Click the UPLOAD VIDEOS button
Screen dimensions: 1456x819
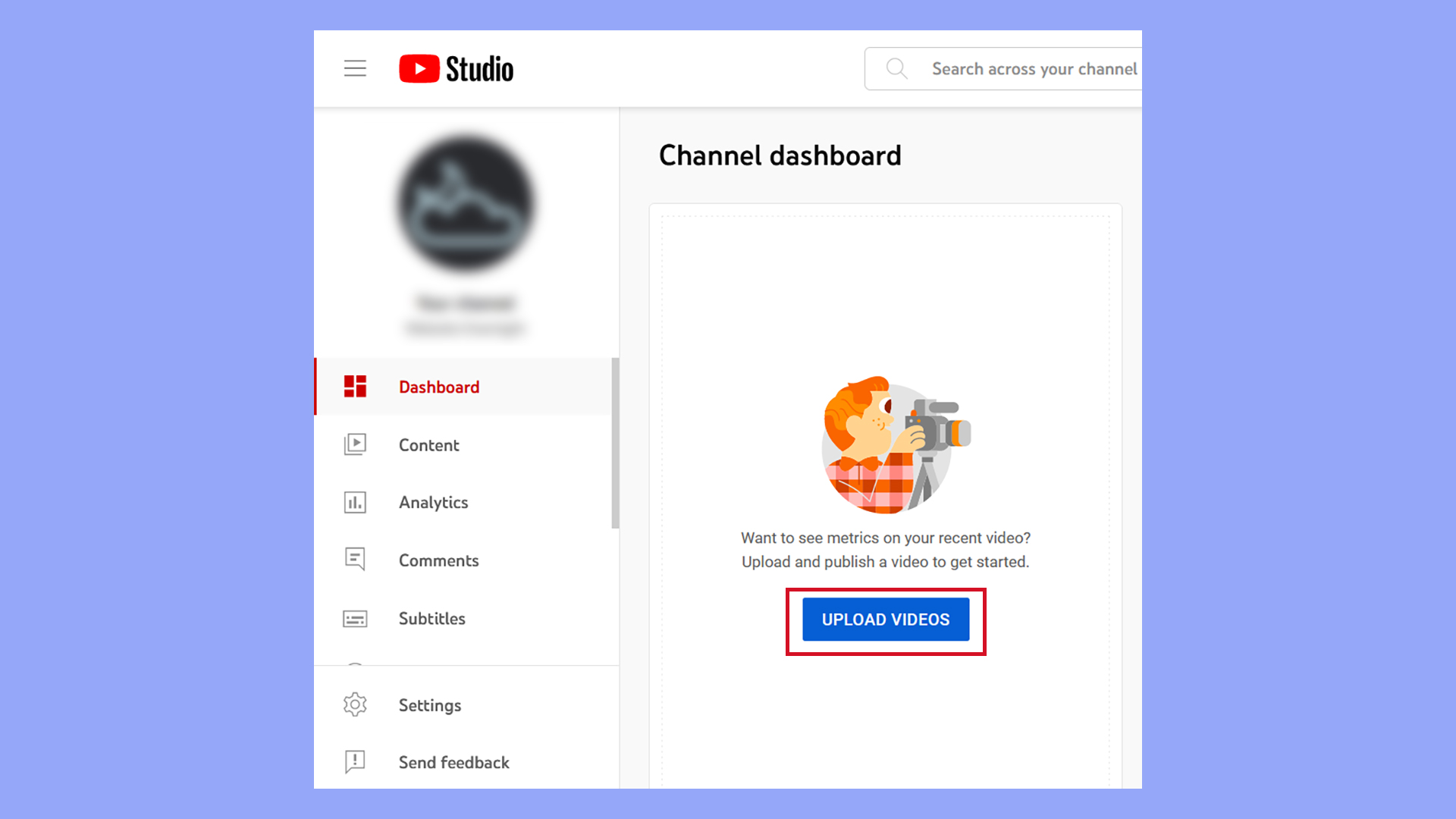[x=885, y=620]
